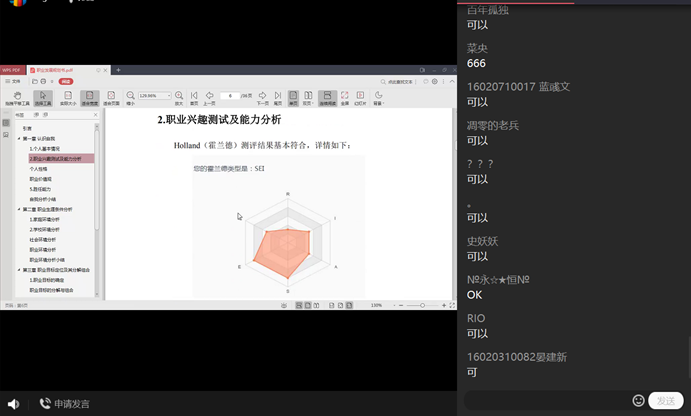Collapse 第二章 chapter in bookmarks
The image size is (691, 416).
coord(20,209)
